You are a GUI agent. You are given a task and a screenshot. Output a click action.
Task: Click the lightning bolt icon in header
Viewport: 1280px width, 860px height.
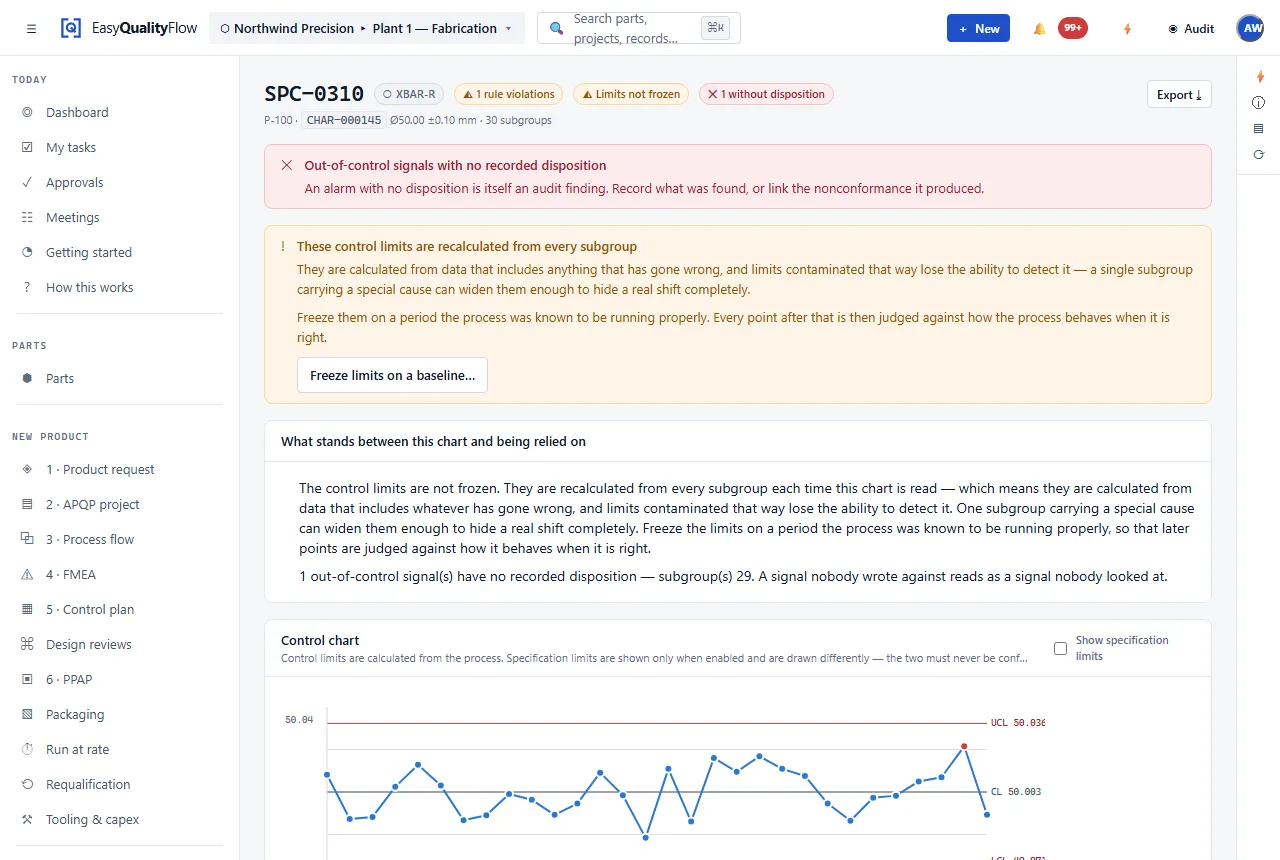(1127, 29)
